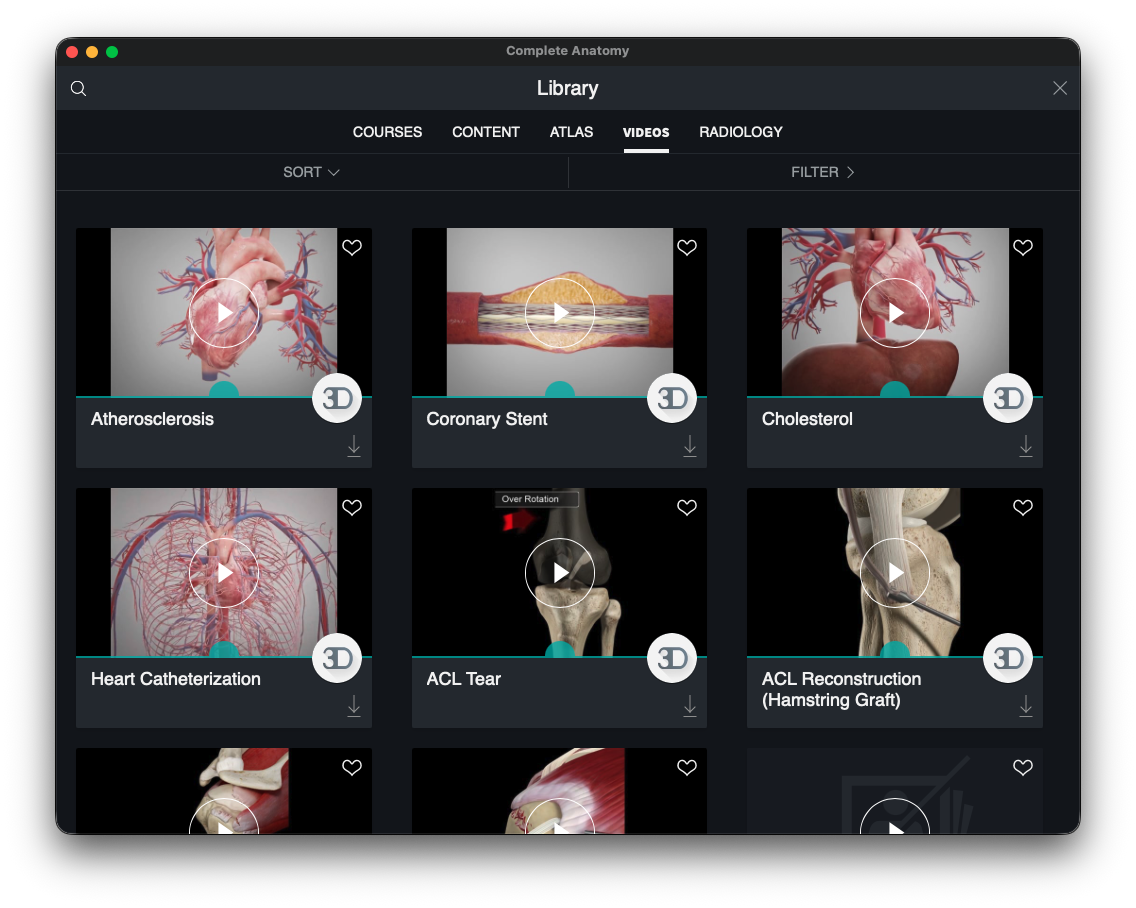The height and width of the screenshot is (908, 1136).
Task: Download the Atherosclerosis video
Action: click(354, 446)
